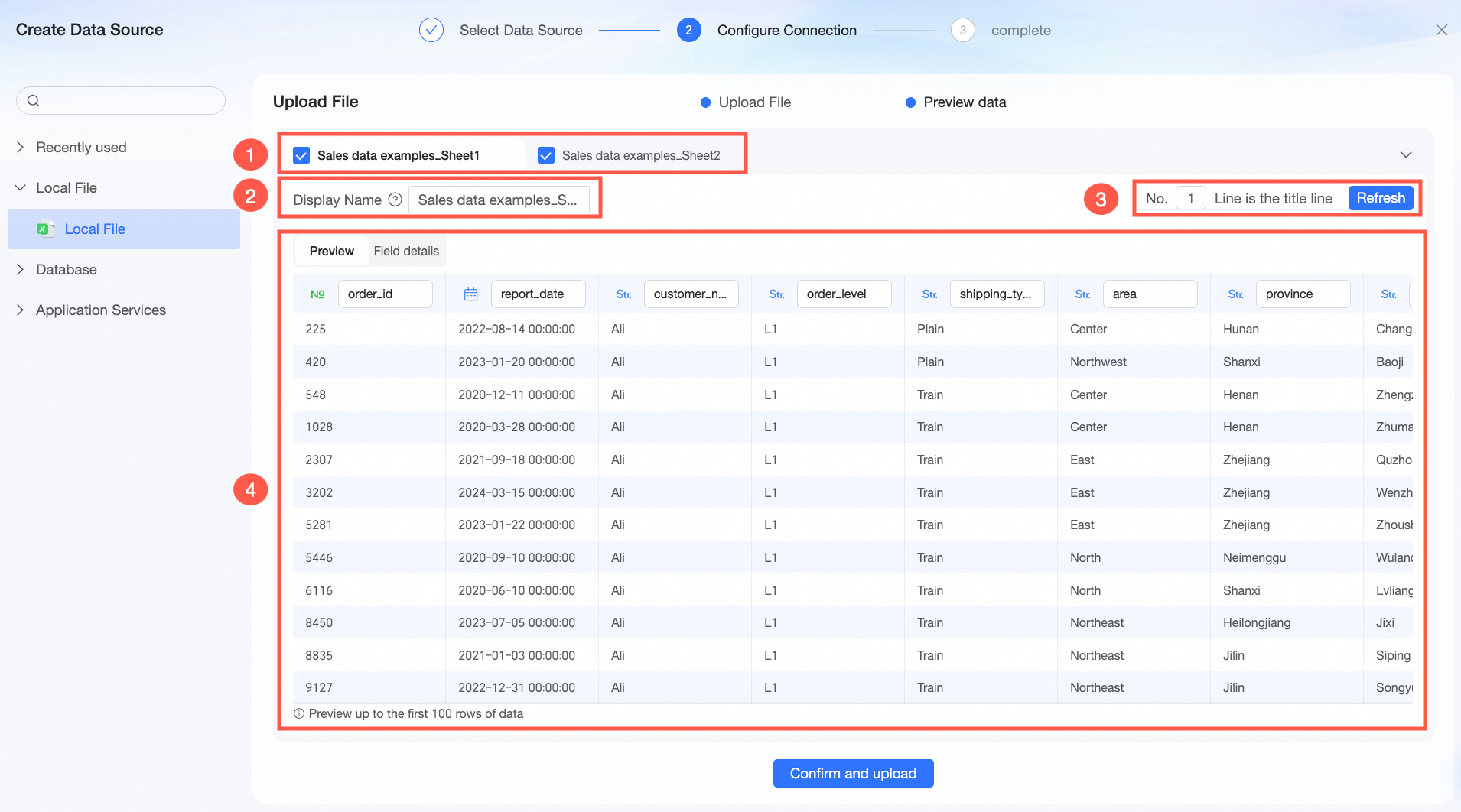
Task: Uncheck Sales data examples_Sheet2 checkbox
Action: point(546,155)
